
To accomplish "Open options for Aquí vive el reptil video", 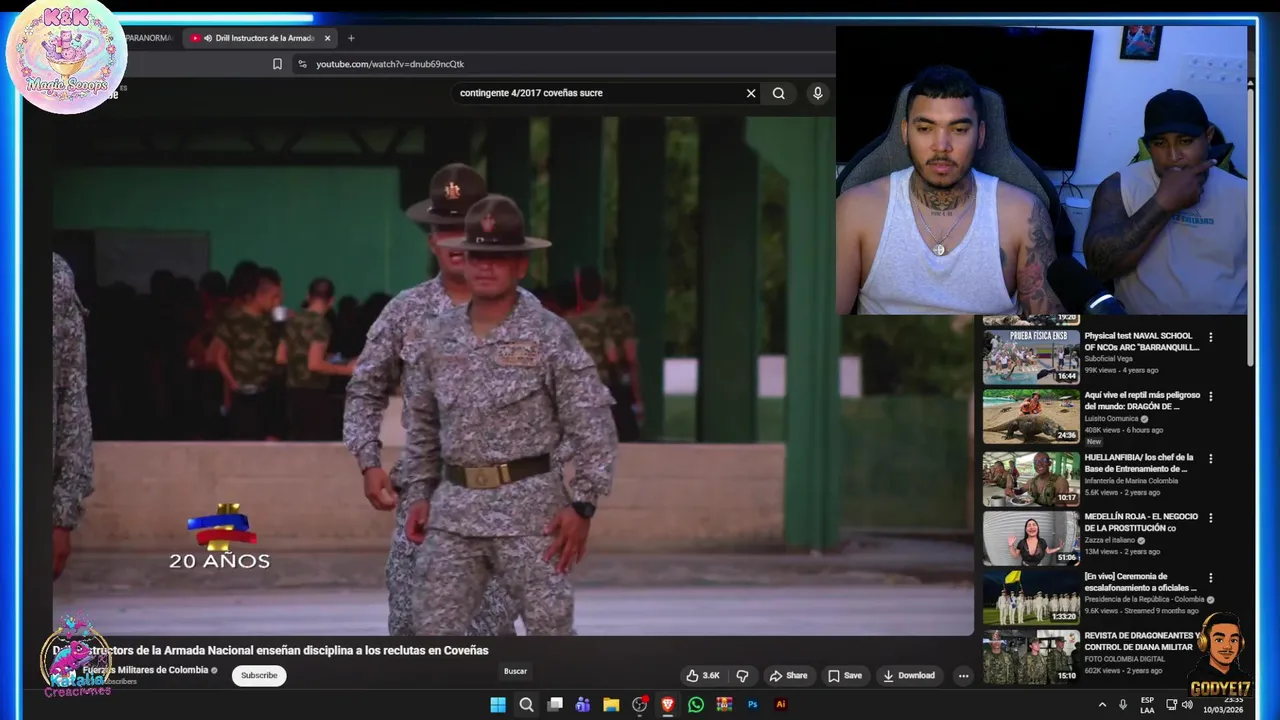I will 1210,397.
